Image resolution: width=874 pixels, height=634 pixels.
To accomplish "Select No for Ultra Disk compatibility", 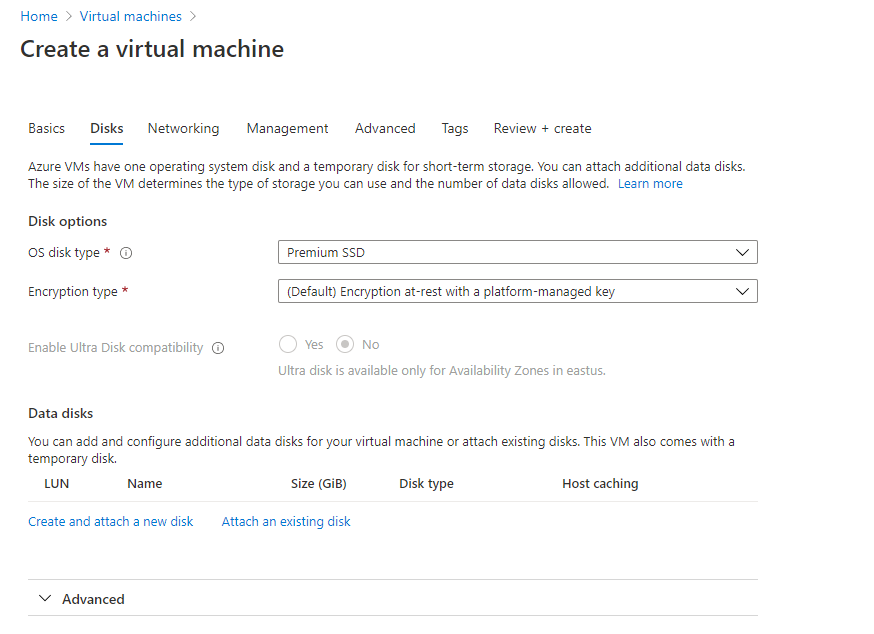I will (x=345, y=344).
